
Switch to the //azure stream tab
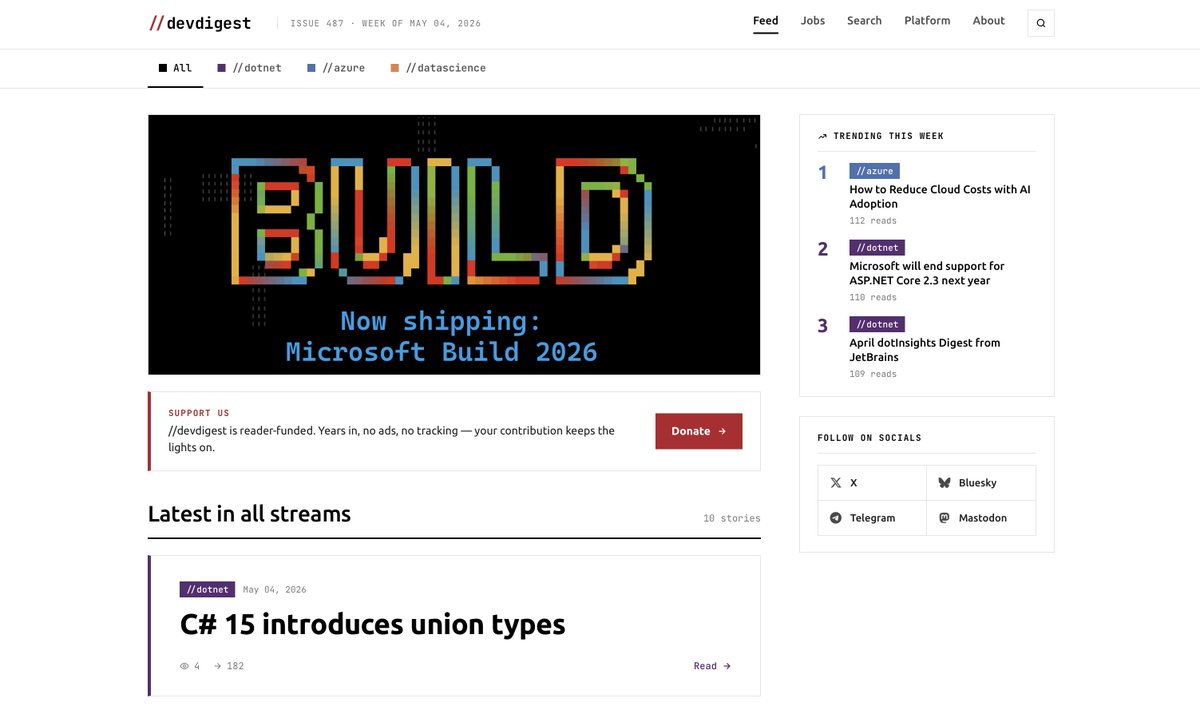[x=336, y=68]
